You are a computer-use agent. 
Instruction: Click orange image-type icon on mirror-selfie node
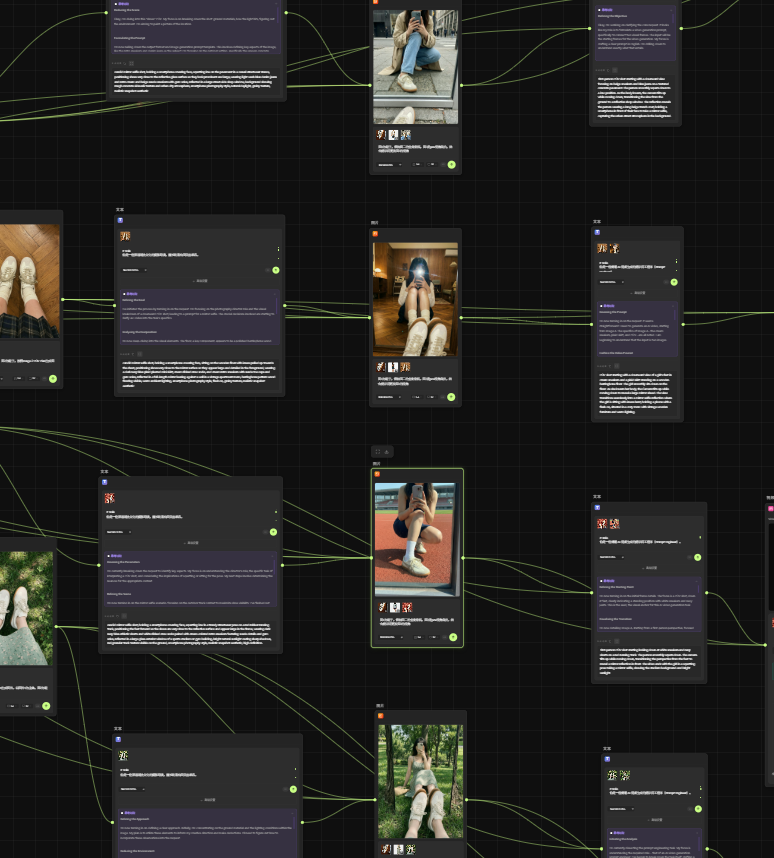(376, 234)
